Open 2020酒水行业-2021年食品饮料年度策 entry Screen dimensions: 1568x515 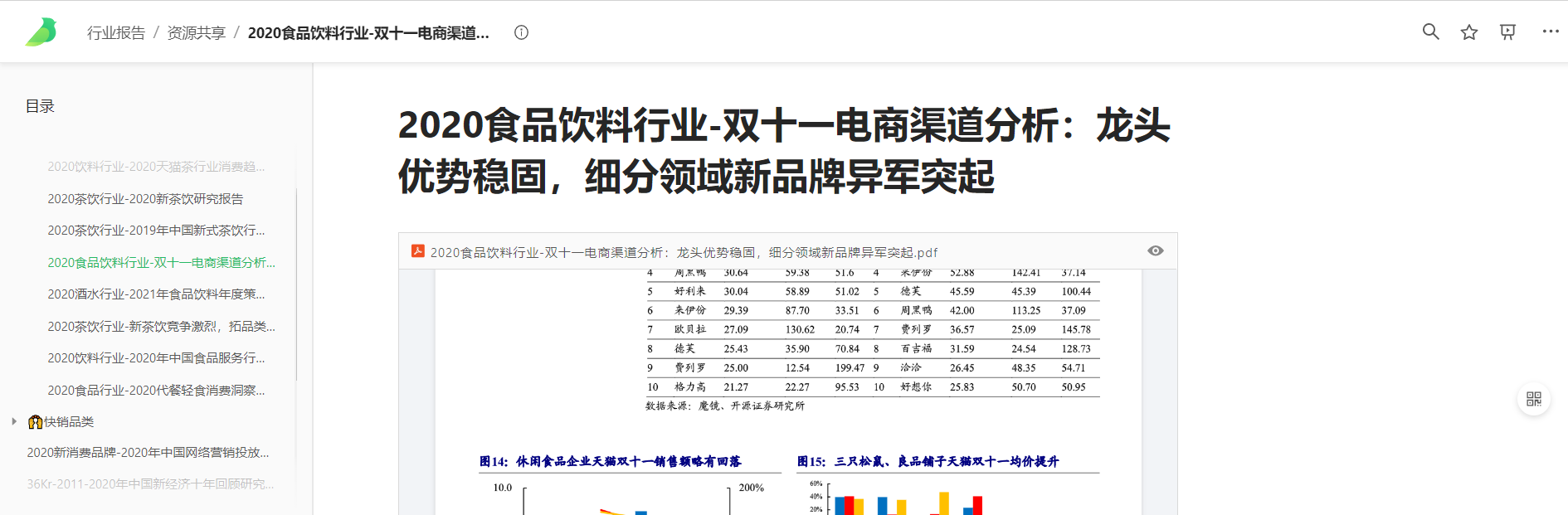(156, 294)
